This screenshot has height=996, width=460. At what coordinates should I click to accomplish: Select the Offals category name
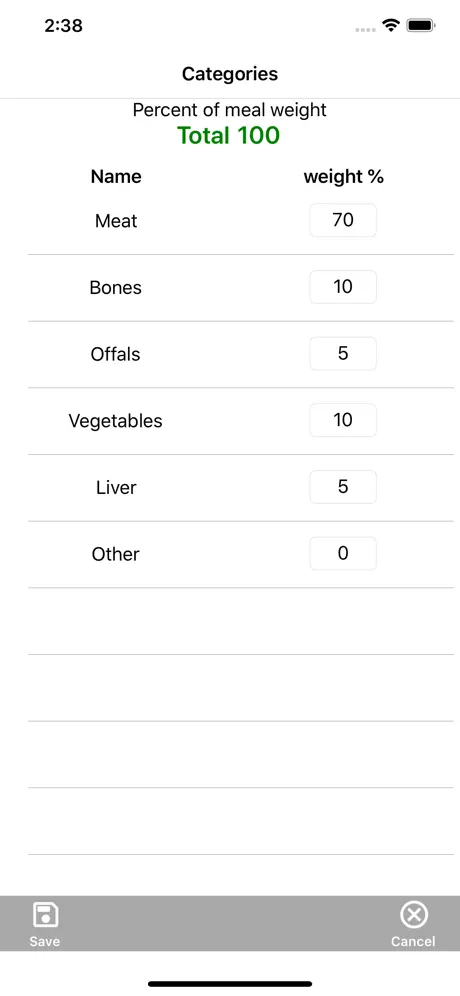pos(116,354)
